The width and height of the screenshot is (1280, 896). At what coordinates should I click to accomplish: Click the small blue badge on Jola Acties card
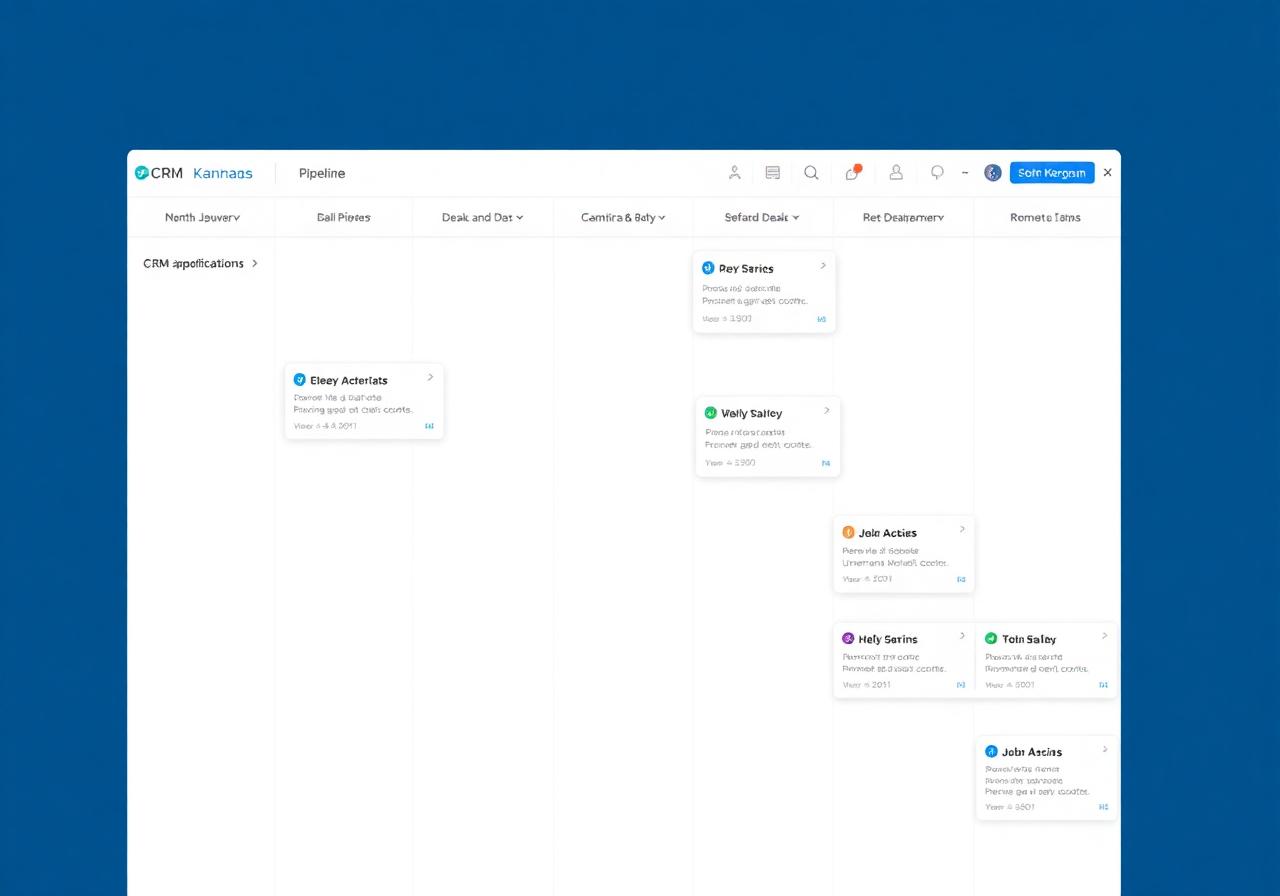pyautogui.click(x=961, y=579)
